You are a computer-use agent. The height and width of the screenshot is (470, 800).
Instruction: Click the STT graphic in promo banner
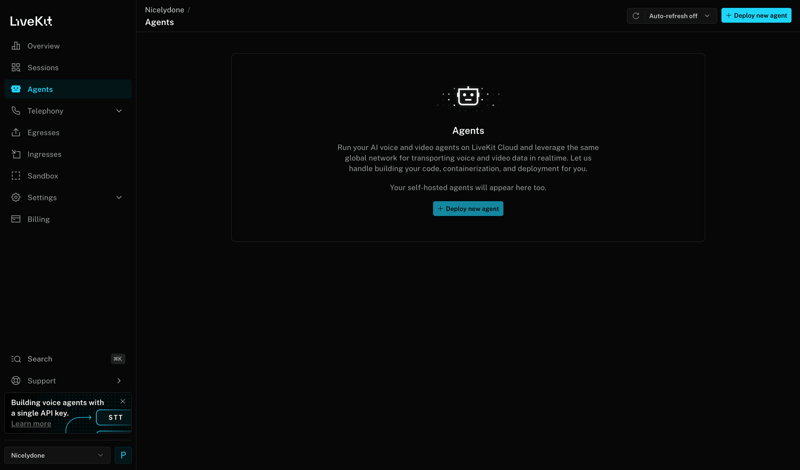tap(114, 417)
